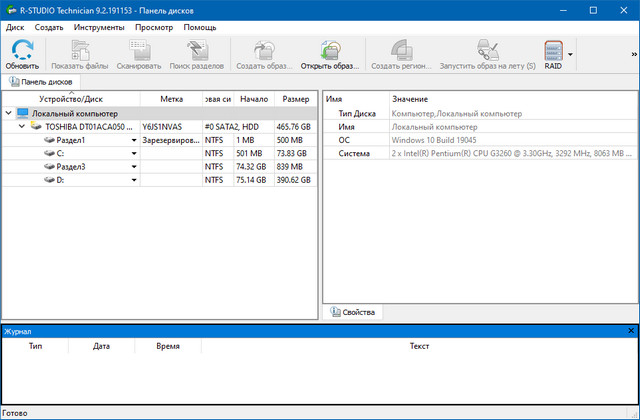This screenshot has height=420, width=640.
Task: Click the Открыть образ toolbar icon
Action: click(x=330, y=50)
